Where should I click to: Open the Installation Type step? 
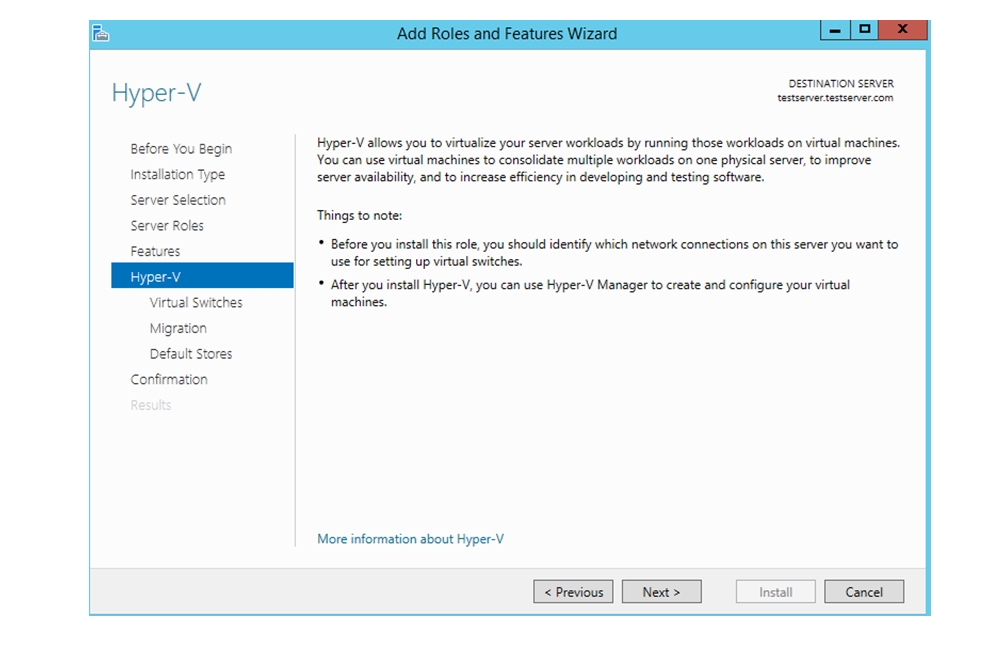pos(177,174)
